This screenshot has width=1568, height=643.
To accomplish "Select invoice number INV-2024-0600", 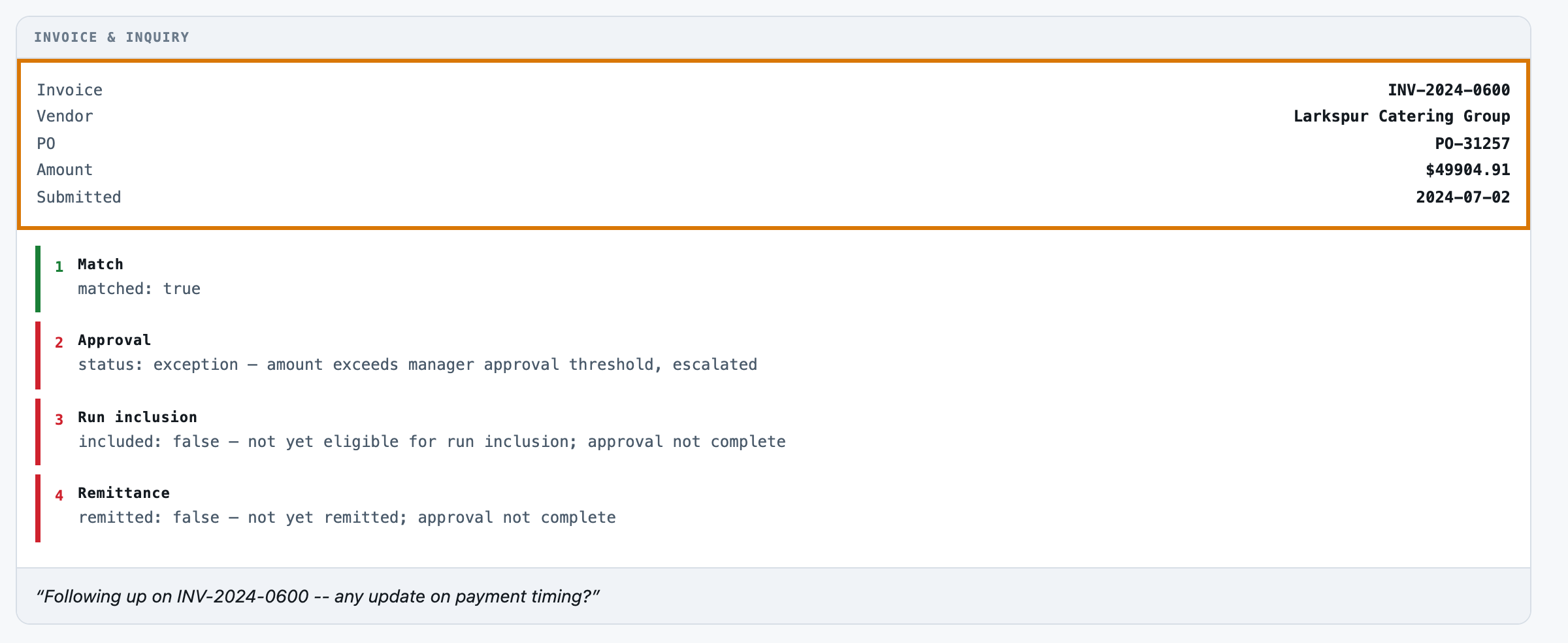I will click(x=1448, y=90).
